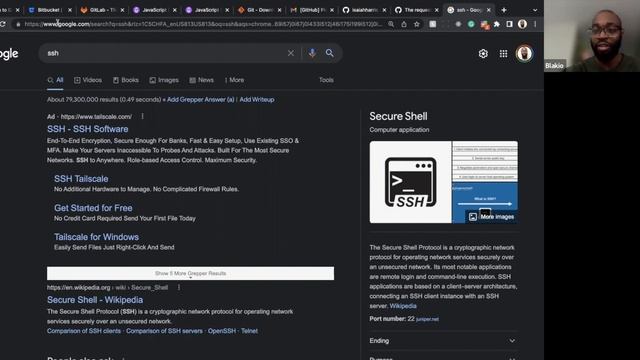Open Tailscale for Windows link
Image resolution: width=640 pixels, height=360 pixels.
tap(96, 237)
